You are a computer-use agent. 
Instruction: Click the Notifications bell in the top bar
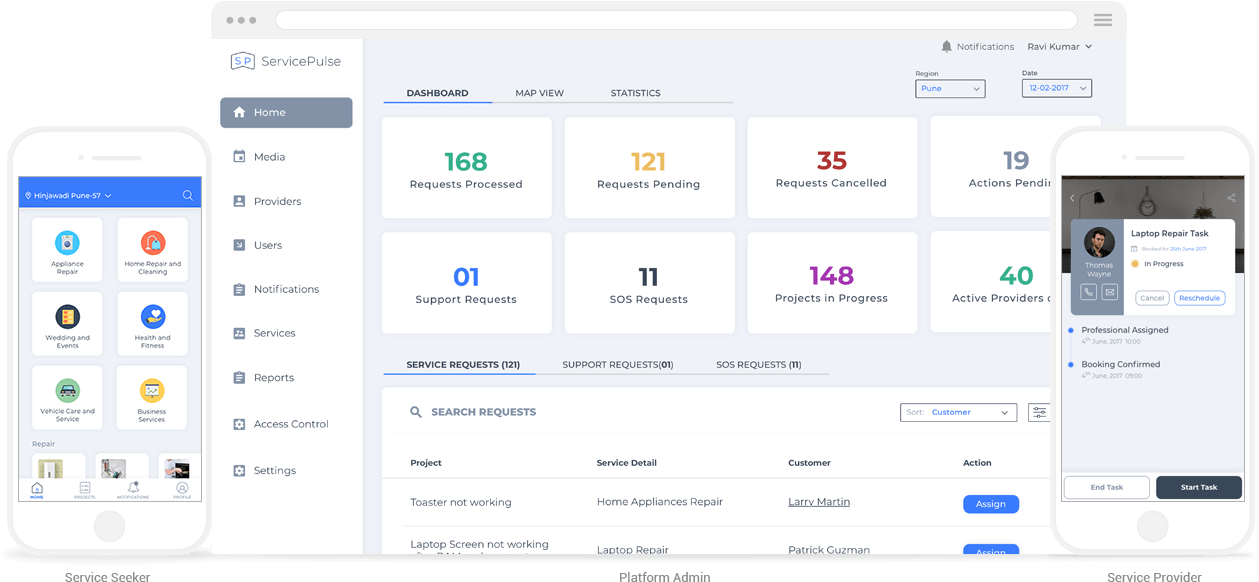(x=945, y=46)
